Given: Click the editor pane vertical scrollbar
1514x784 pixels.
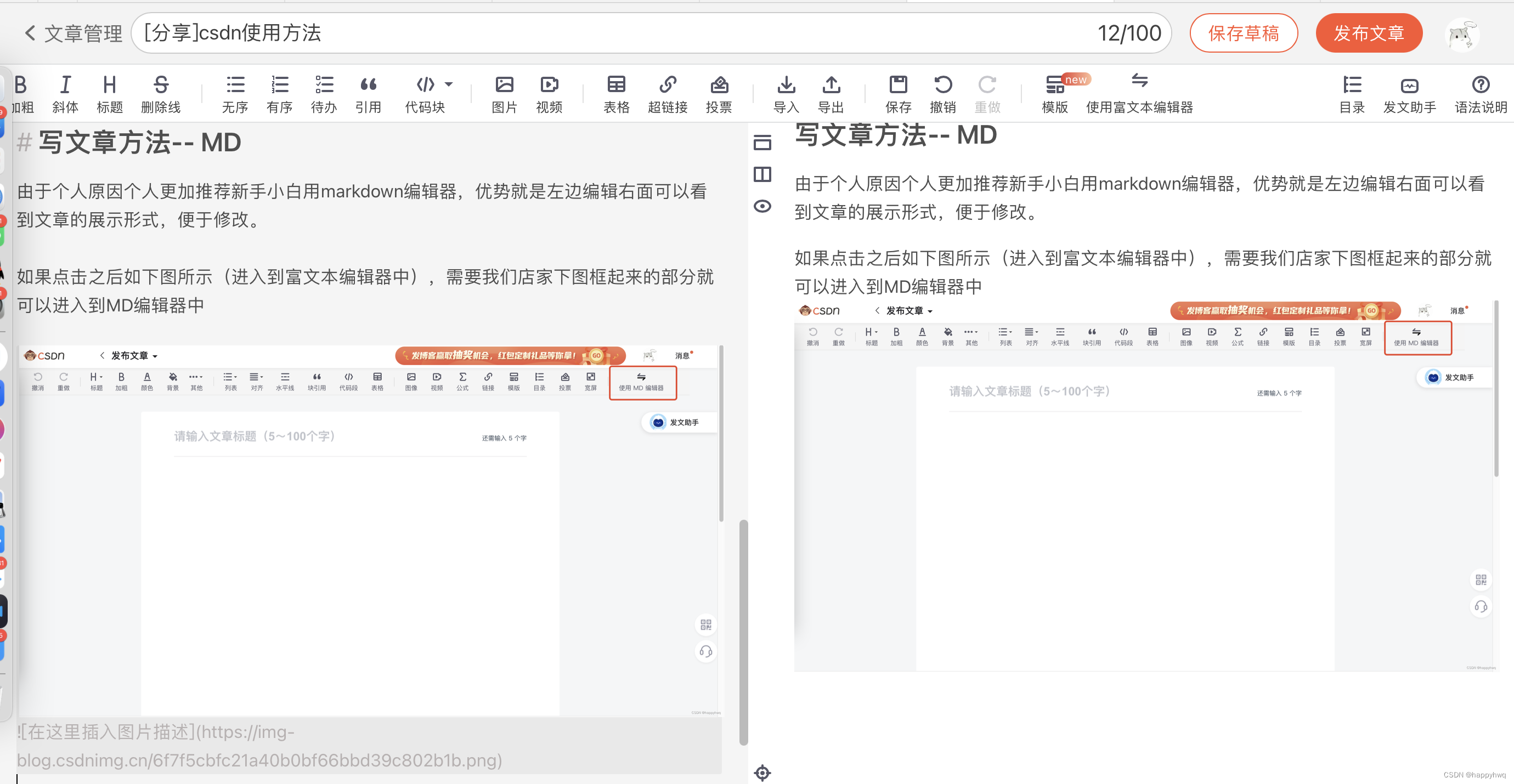Looking at the screenshot, I should 743,632.
